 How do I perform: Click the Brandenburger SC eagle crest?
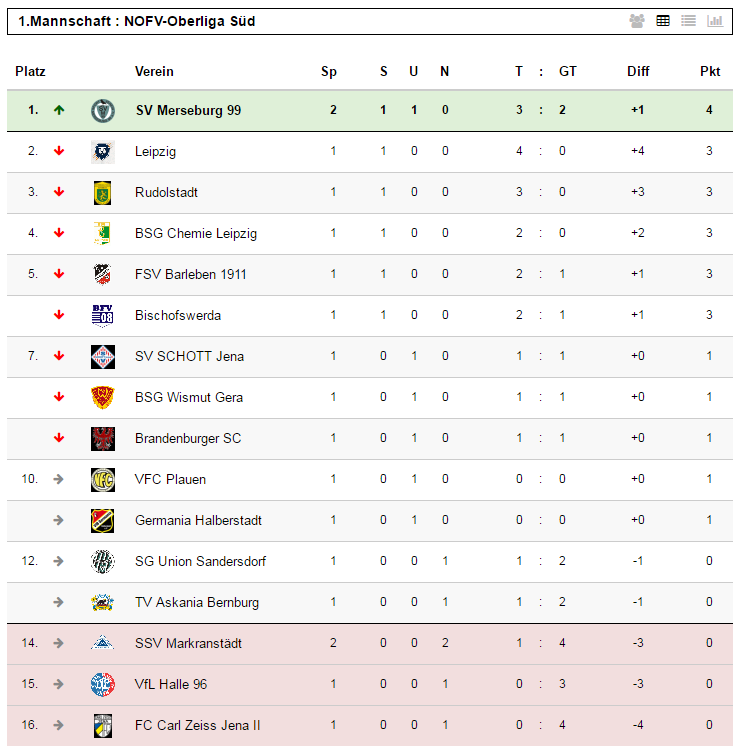click(103, 438)
